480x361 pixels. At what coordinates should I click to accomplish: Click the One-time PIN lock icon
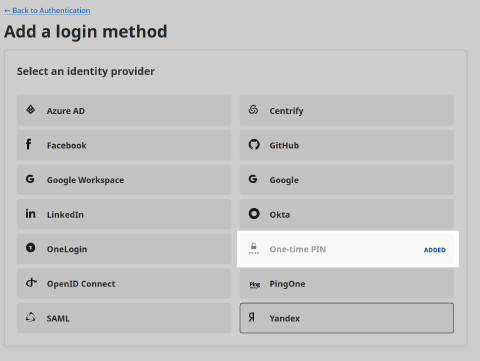tap(254, 248)
